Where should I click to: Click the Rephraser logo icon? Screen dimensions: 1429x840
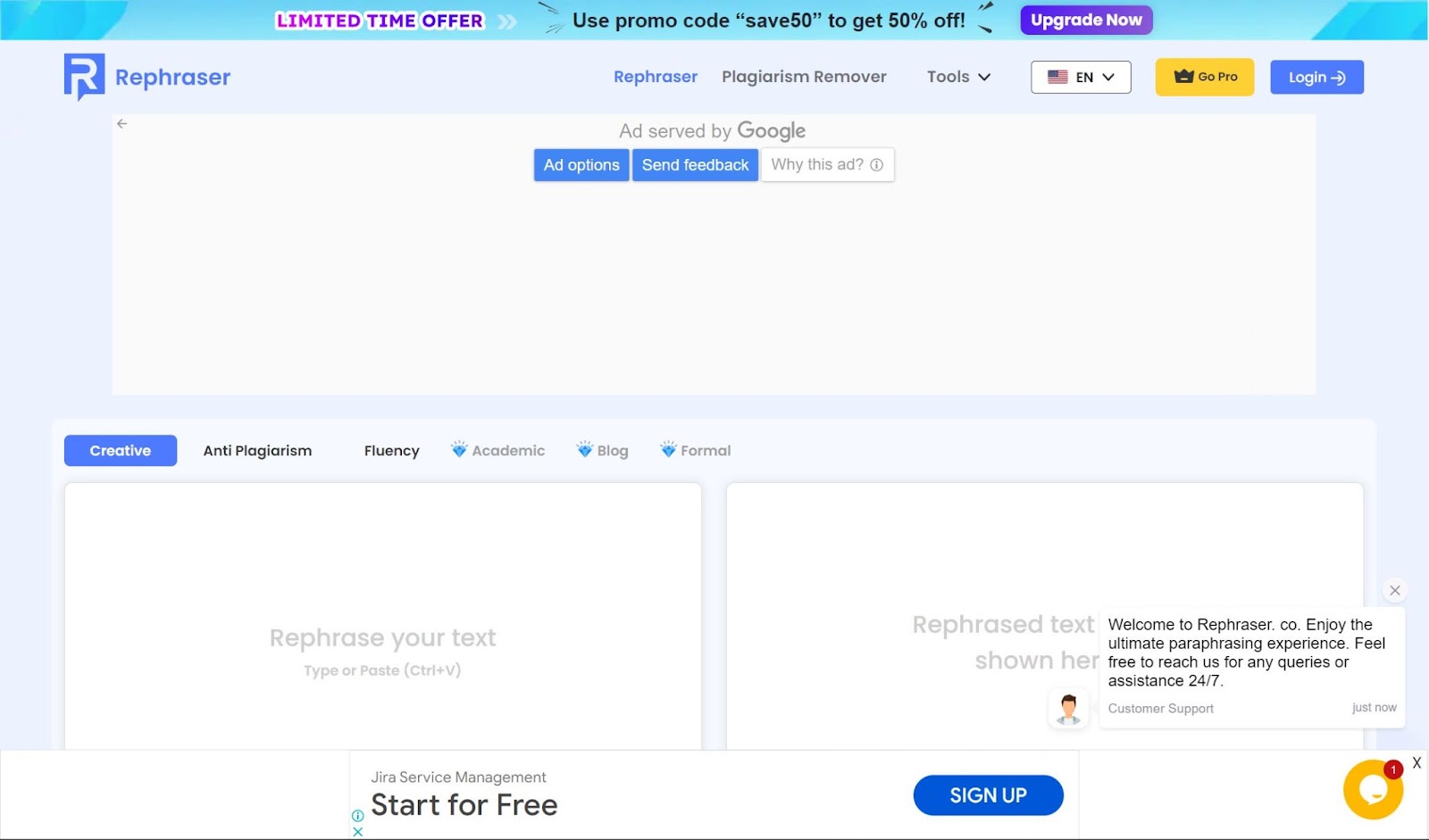pyautogui.click(x=84, y=77)
